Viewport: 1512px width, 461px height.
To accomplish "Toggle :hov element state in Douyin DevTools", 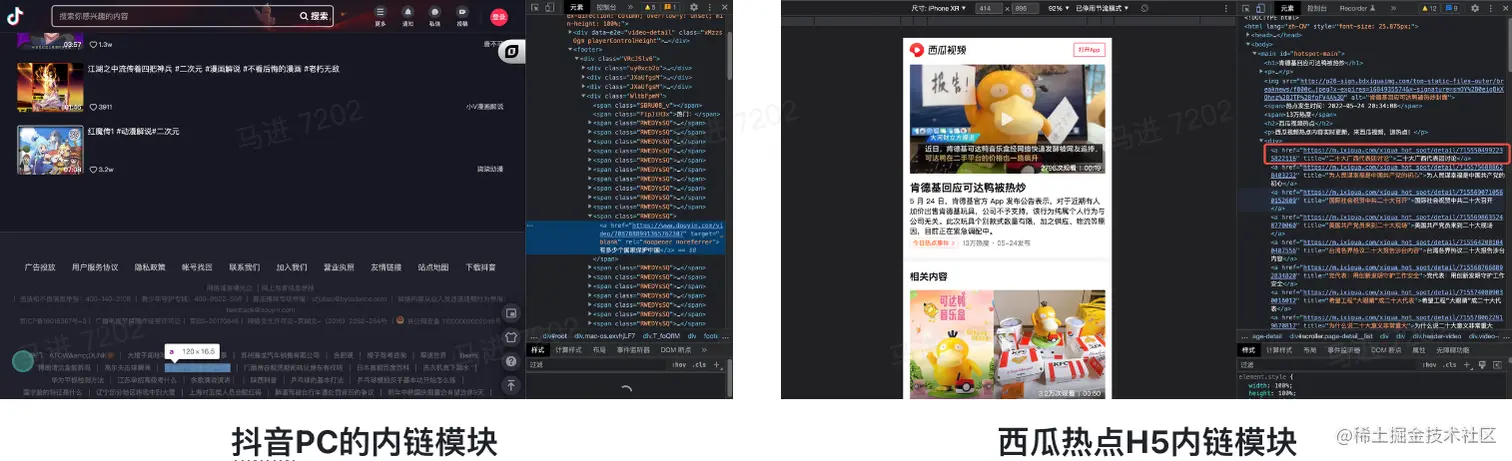I will click(679, 365).
